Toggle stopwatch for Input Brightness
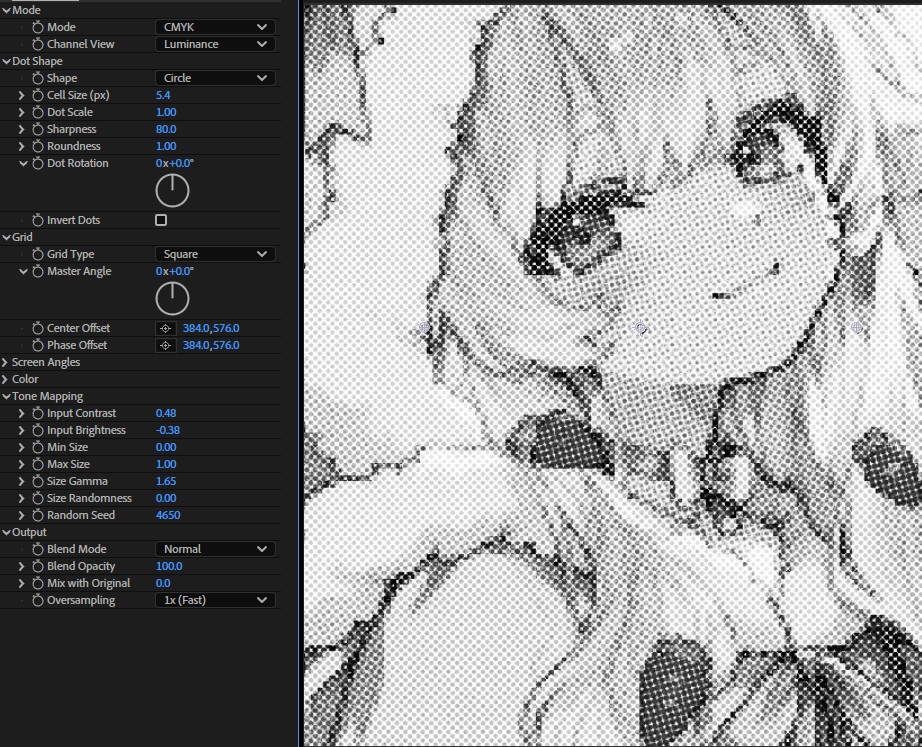This screenshot has width=922, height=747. coord(38,431)
